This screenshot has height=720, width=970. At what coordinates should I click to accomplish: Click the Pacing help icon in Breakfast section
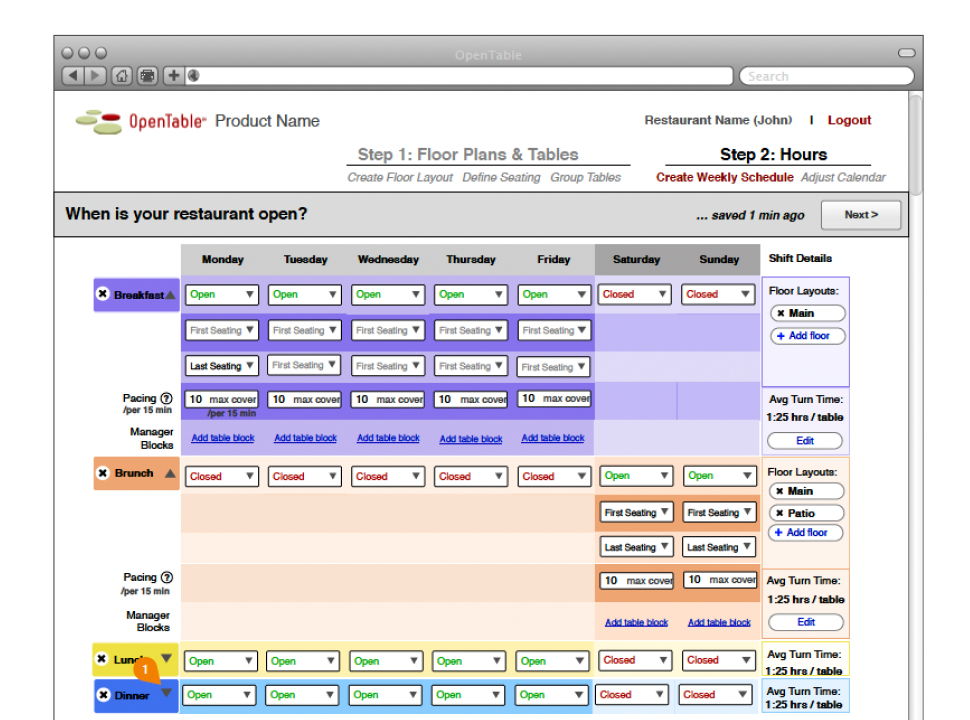pyautogui.click(x=166, y=398)
